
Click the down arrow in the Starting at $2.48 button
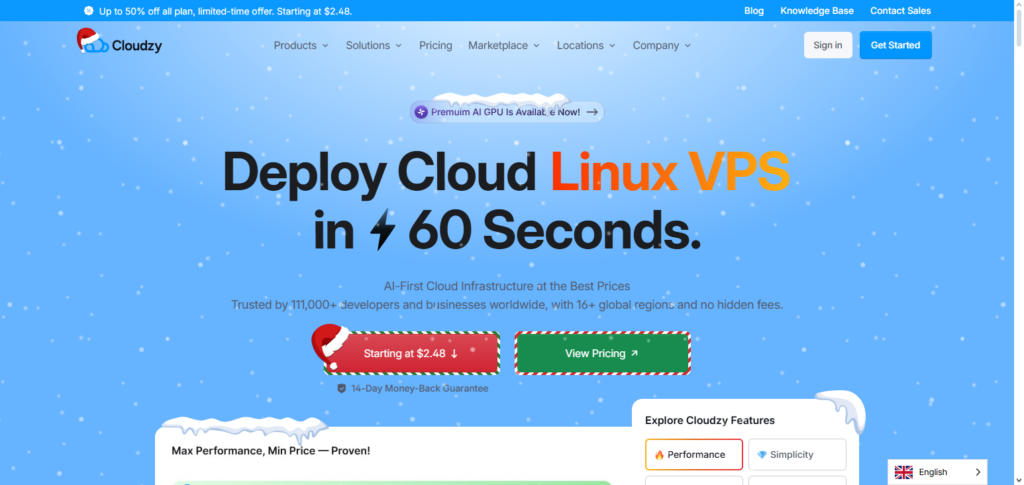click(455, 354)
